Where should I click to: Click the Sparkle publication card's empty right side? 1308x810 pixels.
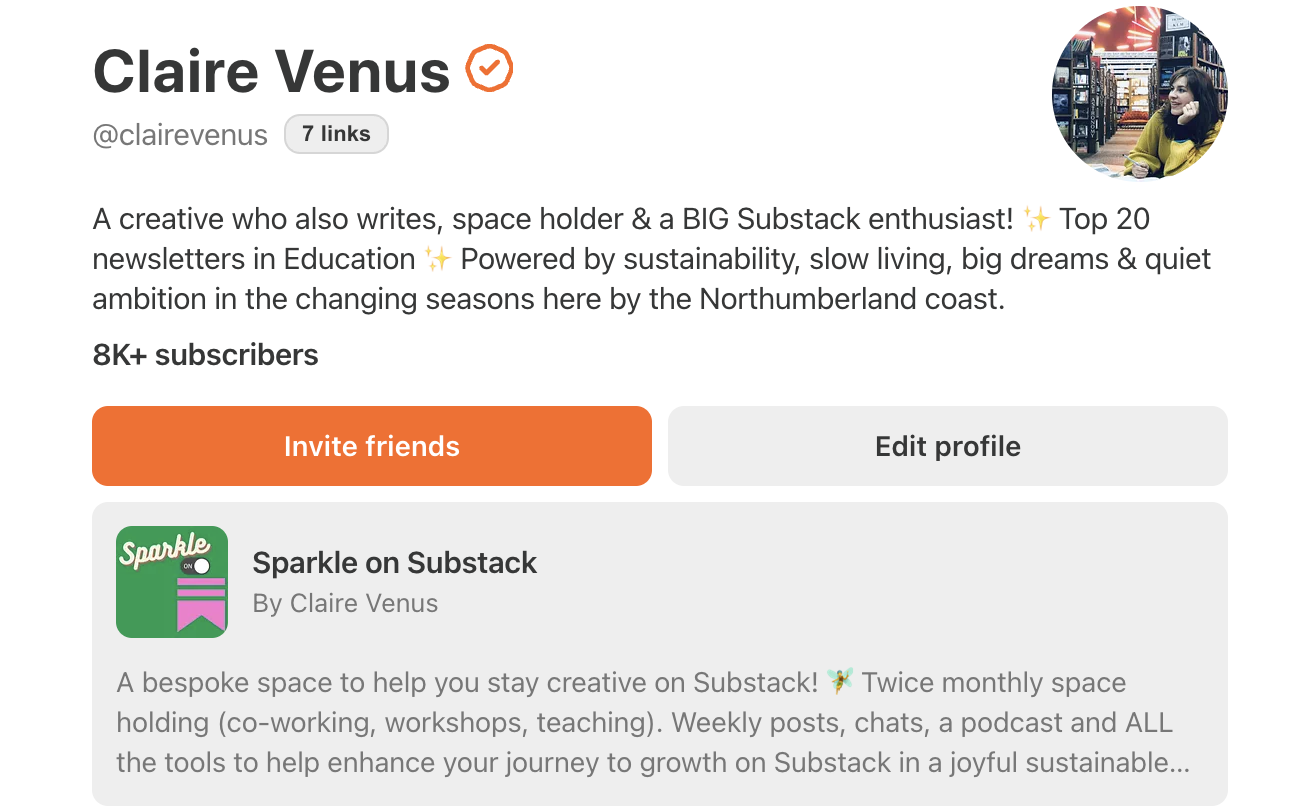coord(900,582)
